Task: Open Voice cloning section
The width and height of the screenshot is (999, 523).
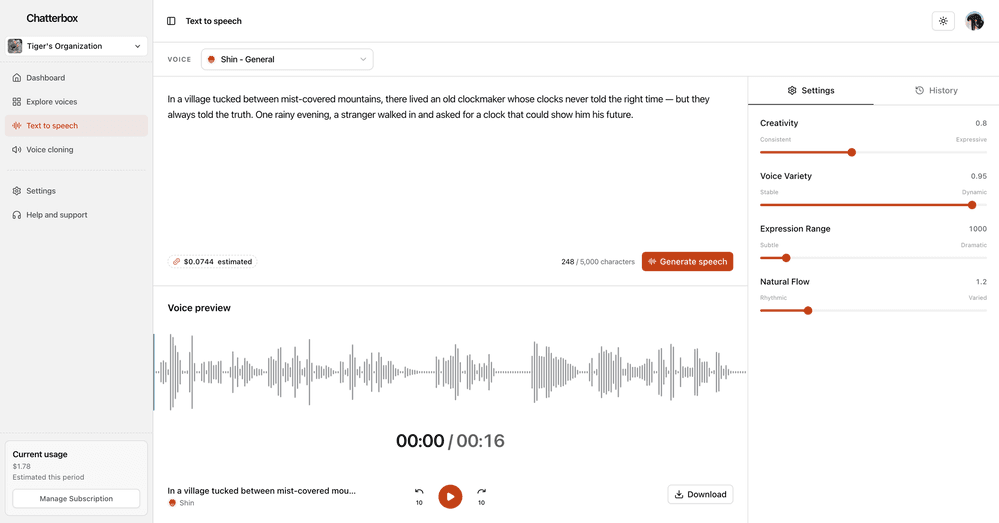Action: pyautogui.click(x=76, y=150)
